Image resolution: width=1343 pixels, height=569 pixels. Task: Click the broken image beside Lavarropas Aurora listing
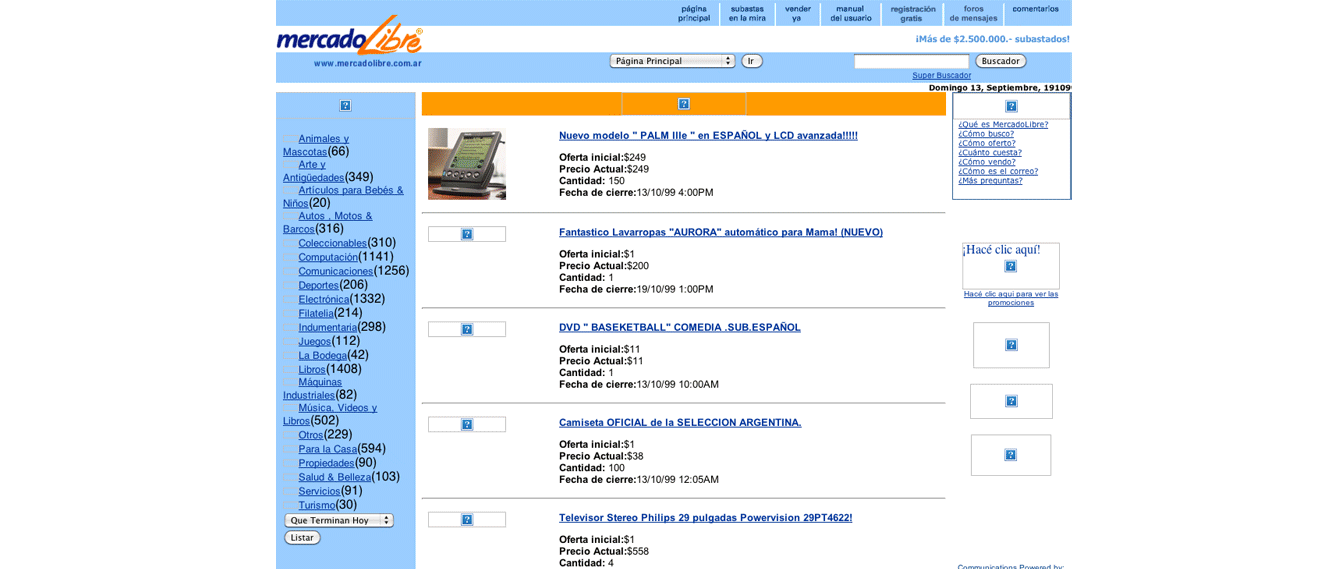click(466, 234)
